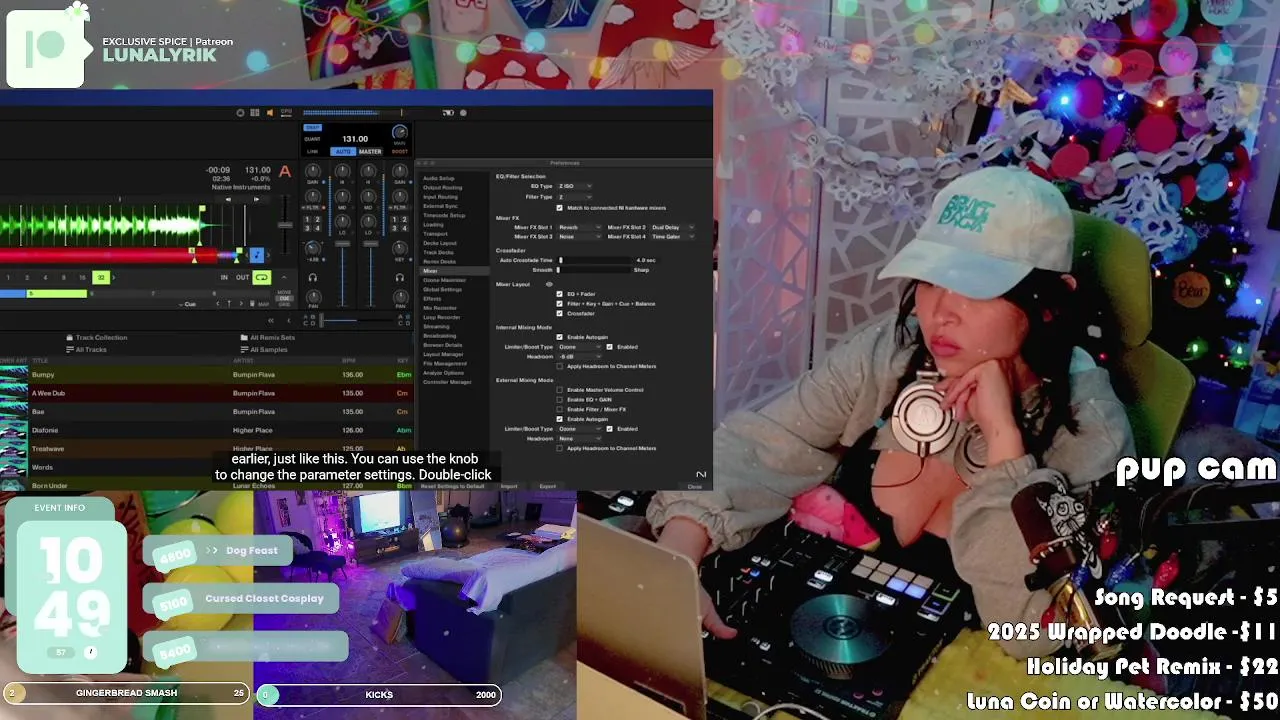Click the loop IN button
This screenshot has height=720, width=1280.
224,277
